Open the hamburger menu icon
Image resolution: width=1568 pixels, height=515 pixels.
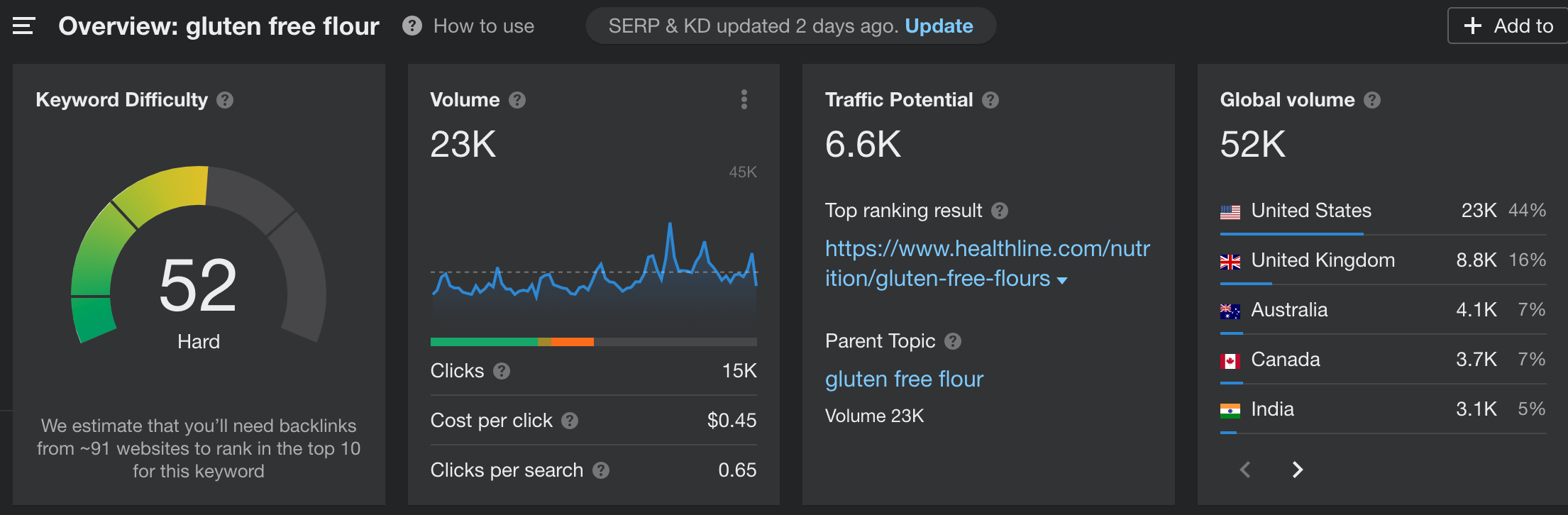(x=23, y=26)
